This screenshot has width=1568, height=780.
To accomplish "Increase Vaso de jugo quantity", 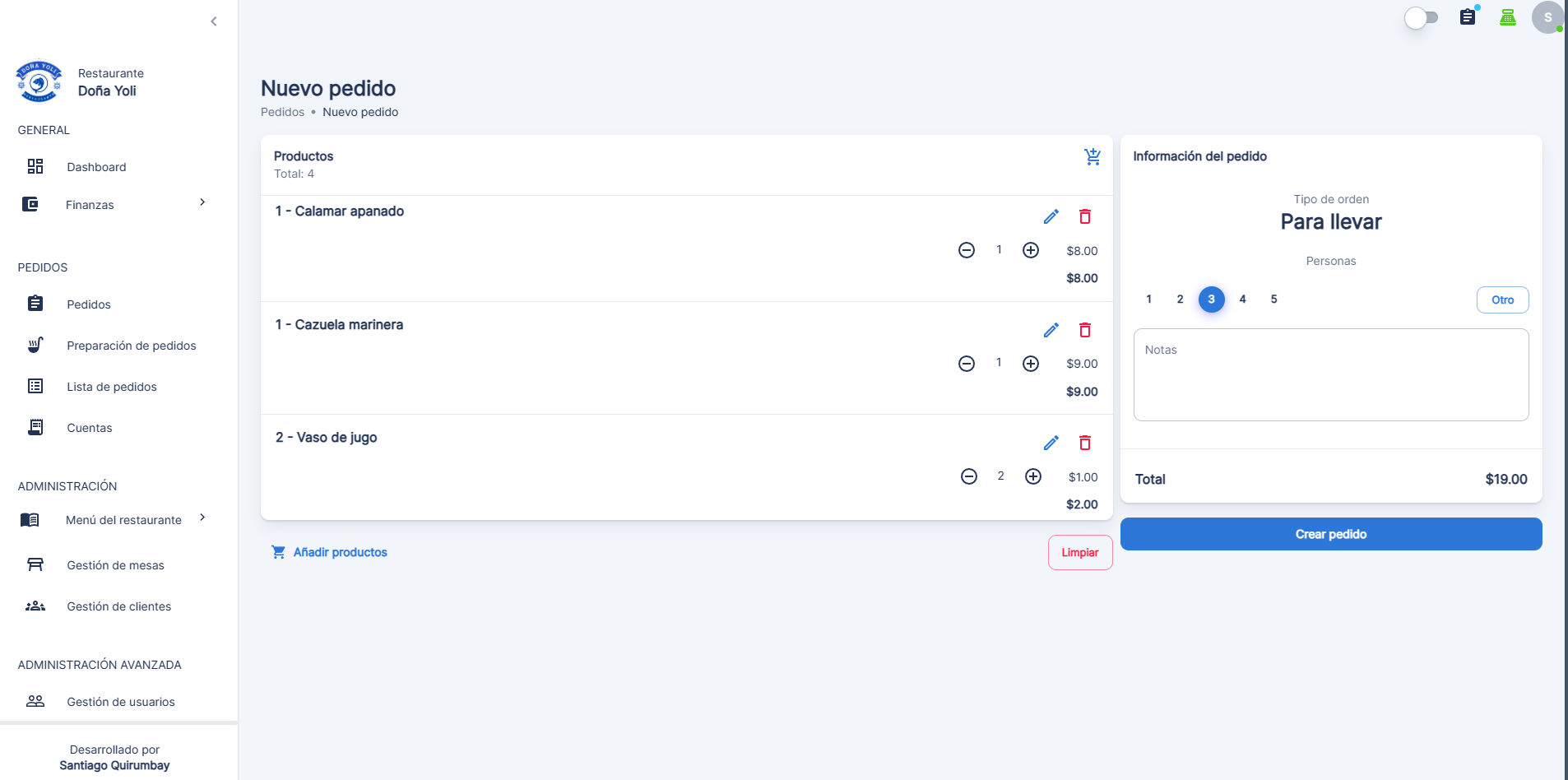I will point(1033,476).
